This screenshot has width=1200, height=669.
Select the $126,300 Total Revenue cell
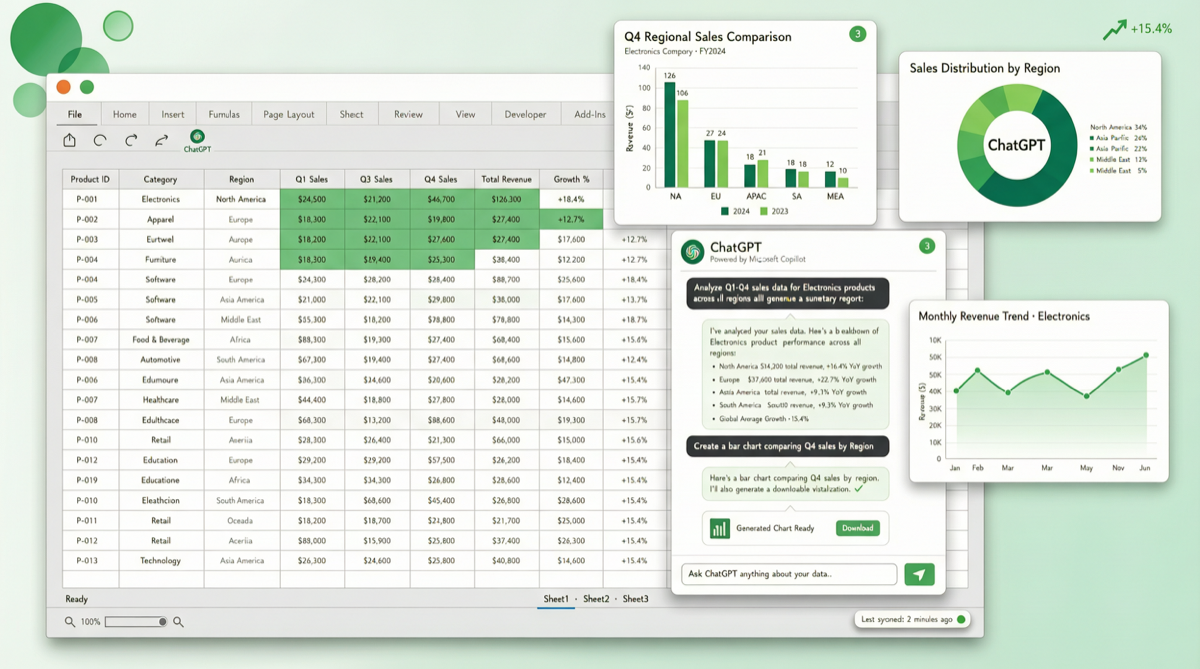point(506,199)
